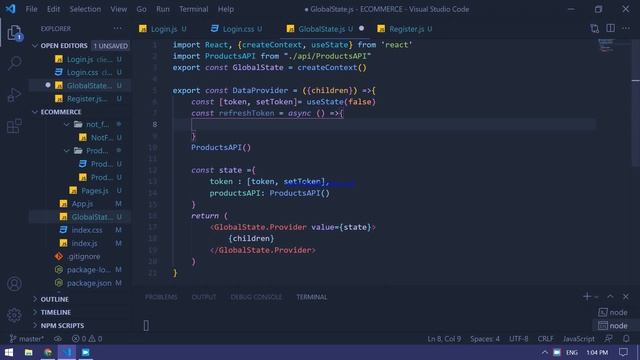Open the Help menu
The image size is (640, 360).
[225, 9]
